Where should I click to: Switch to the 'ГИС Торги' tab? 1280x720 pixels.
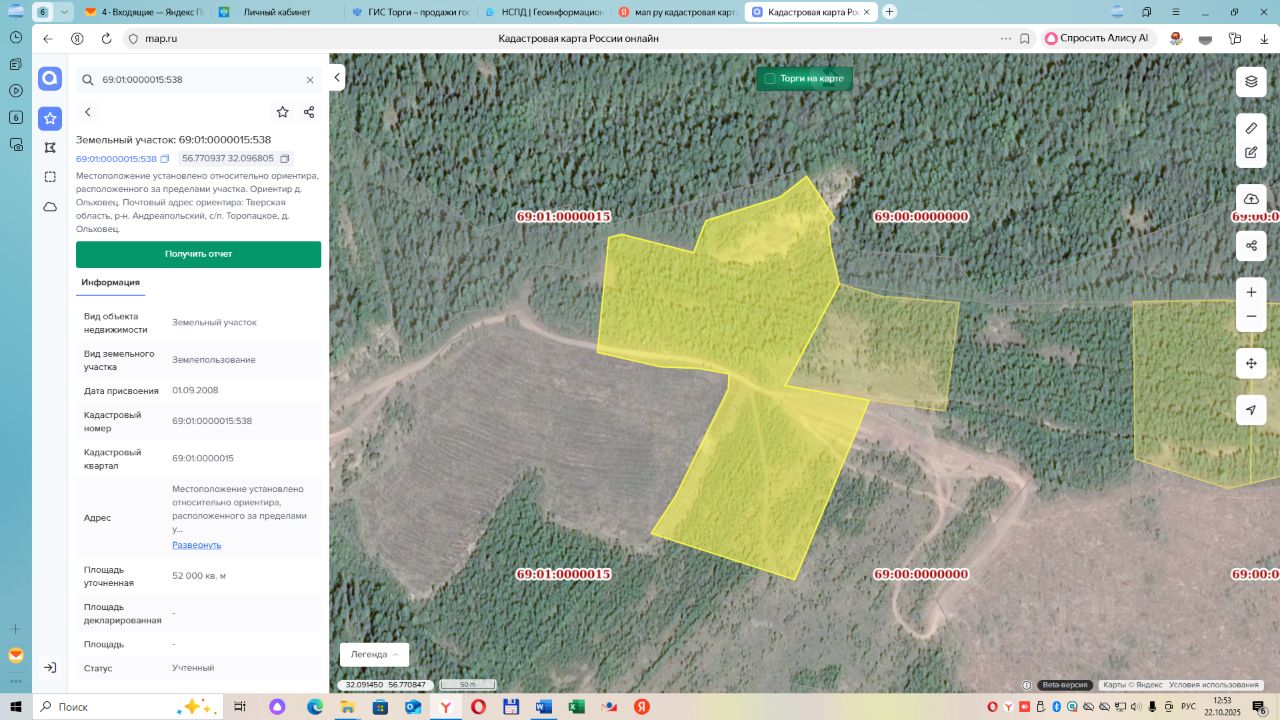coord(410,12)
